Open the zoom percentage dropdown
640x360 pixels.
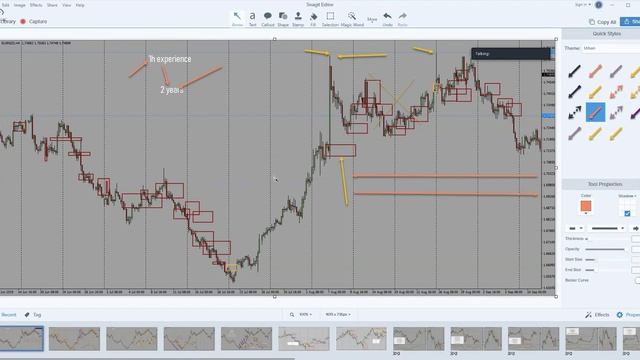[x=305, y=315]
